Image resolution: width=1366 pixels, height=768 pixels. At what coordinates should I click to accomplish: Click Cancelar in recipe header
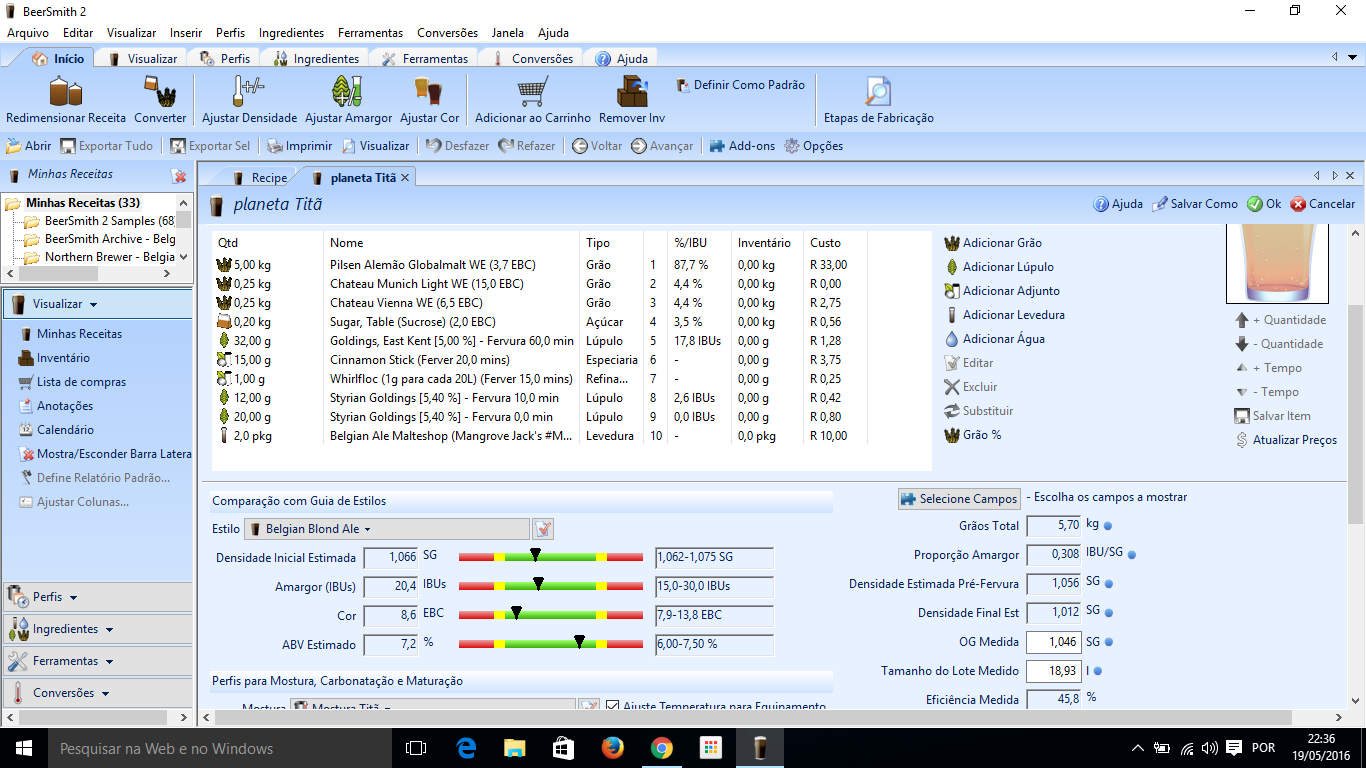(x=1322, y=204)
